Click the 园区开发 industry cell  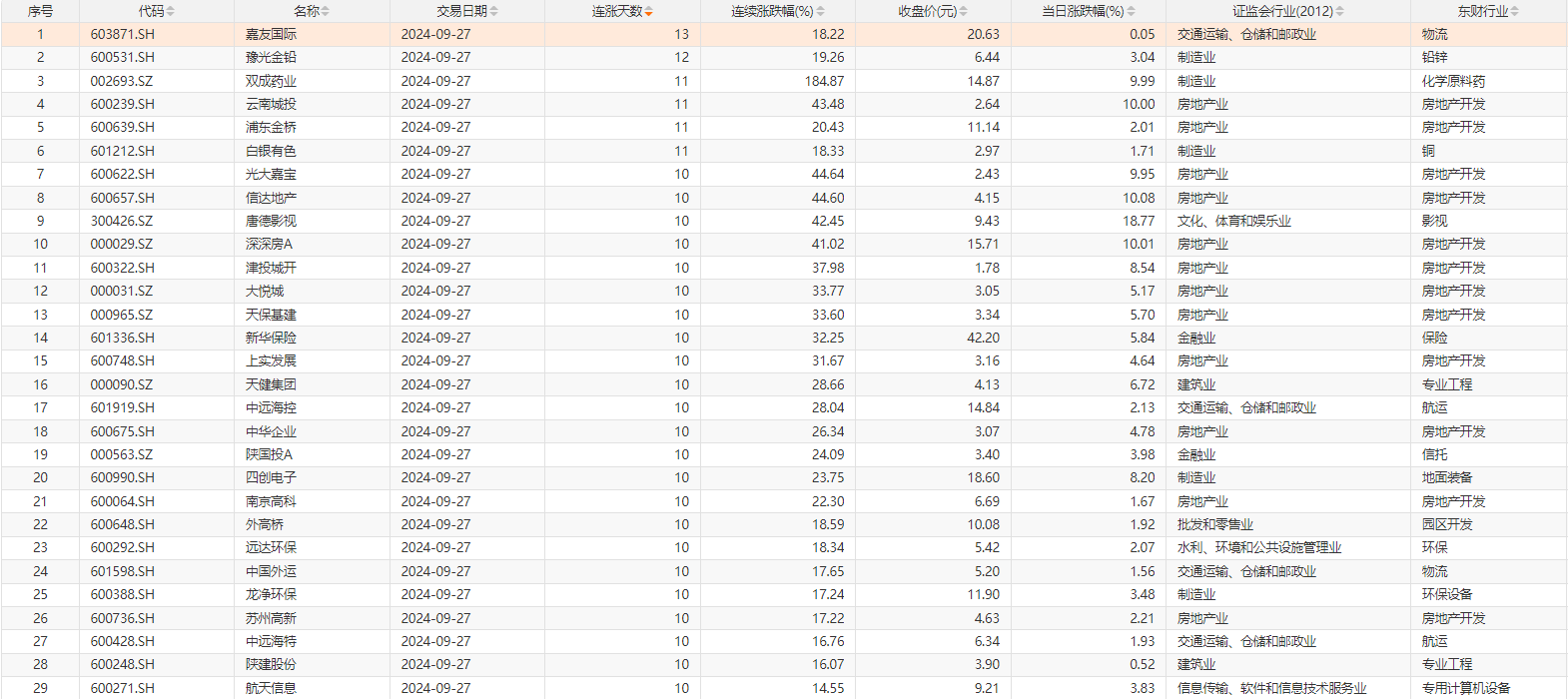pos(1447,524)
